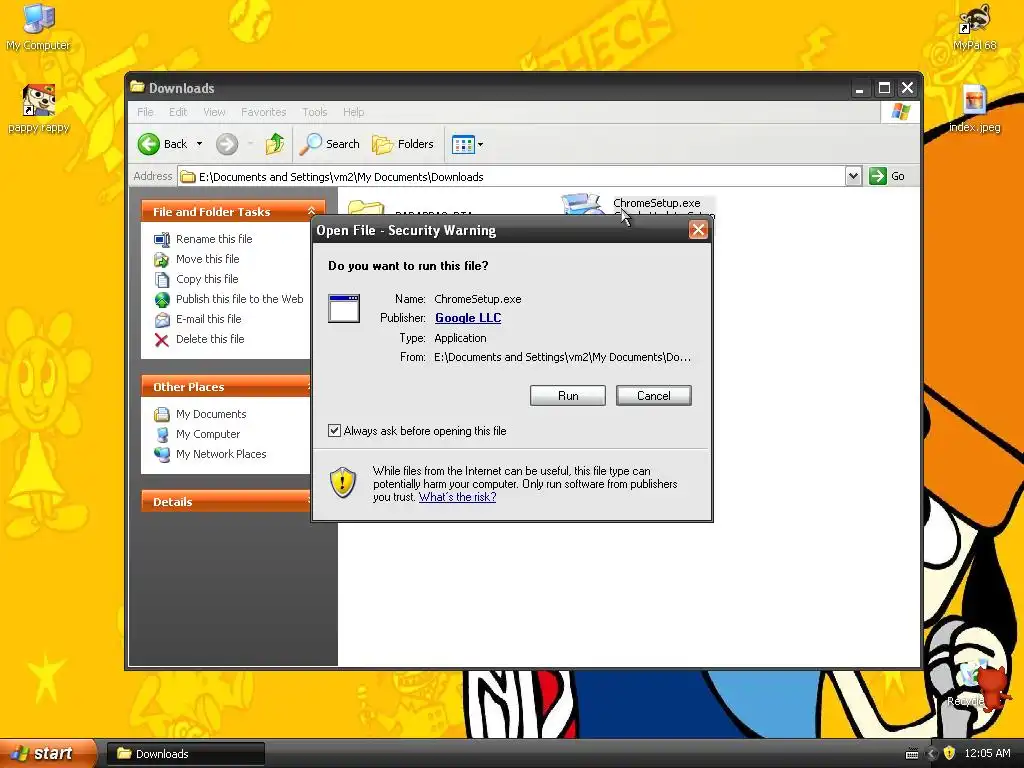The width and height of the screenshot is (1024, 768).
Task: Open My Network Places link
Action: (x=221, y=455)
